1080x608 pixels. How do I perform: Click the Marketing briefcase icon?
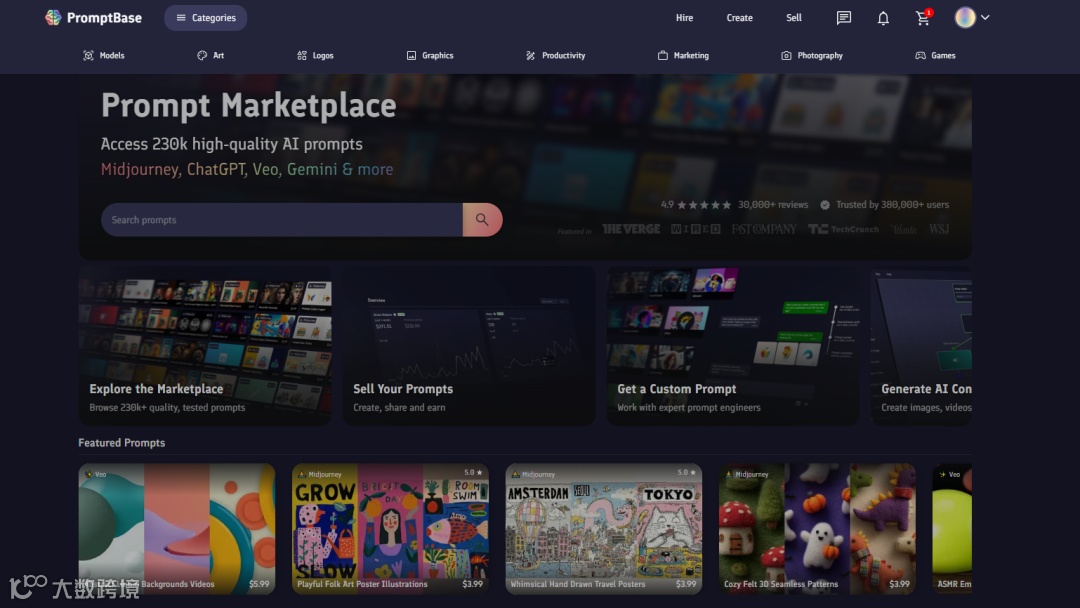tap(663, 56)
